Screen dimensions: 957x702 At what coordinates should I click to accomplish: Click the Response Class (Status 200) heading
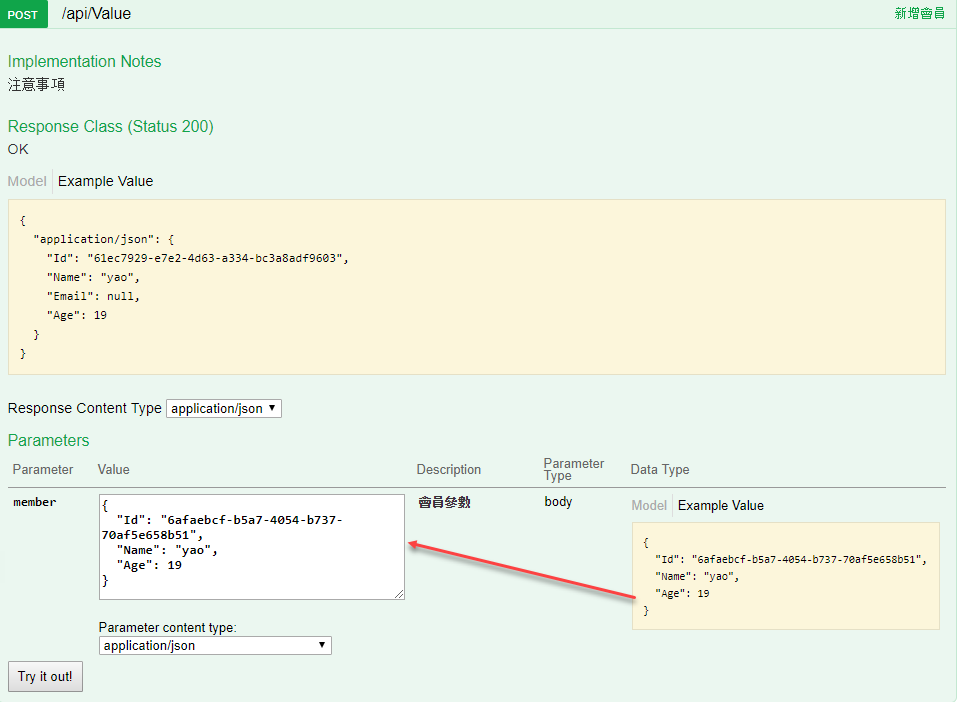click(x=110, y=126)
